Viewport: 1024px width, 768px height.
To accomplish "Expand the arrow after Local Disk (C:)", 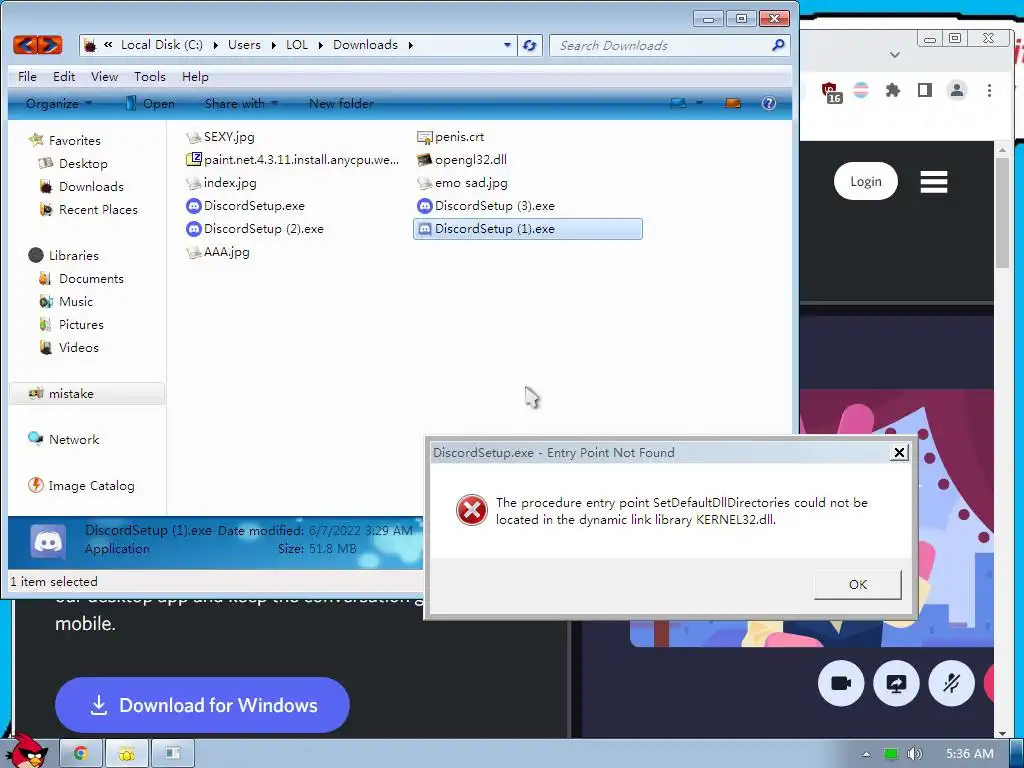I will (x=216, y=45).
